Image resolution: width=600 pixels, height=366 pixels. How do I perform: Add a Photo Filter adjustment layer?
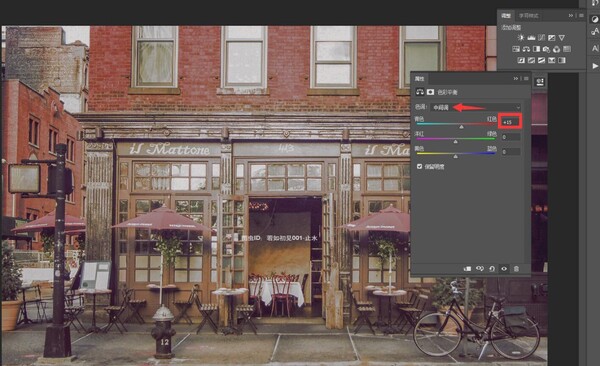[546, 49]
